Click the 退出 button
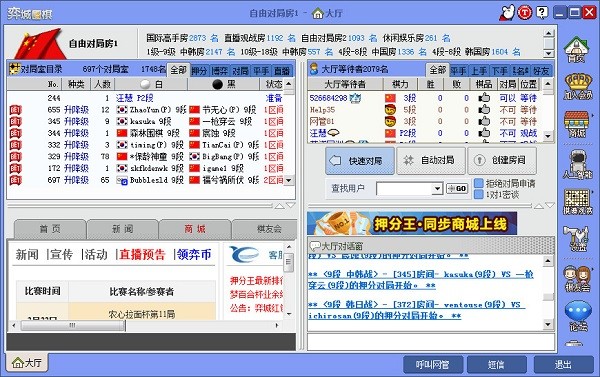 click(564, 364)
